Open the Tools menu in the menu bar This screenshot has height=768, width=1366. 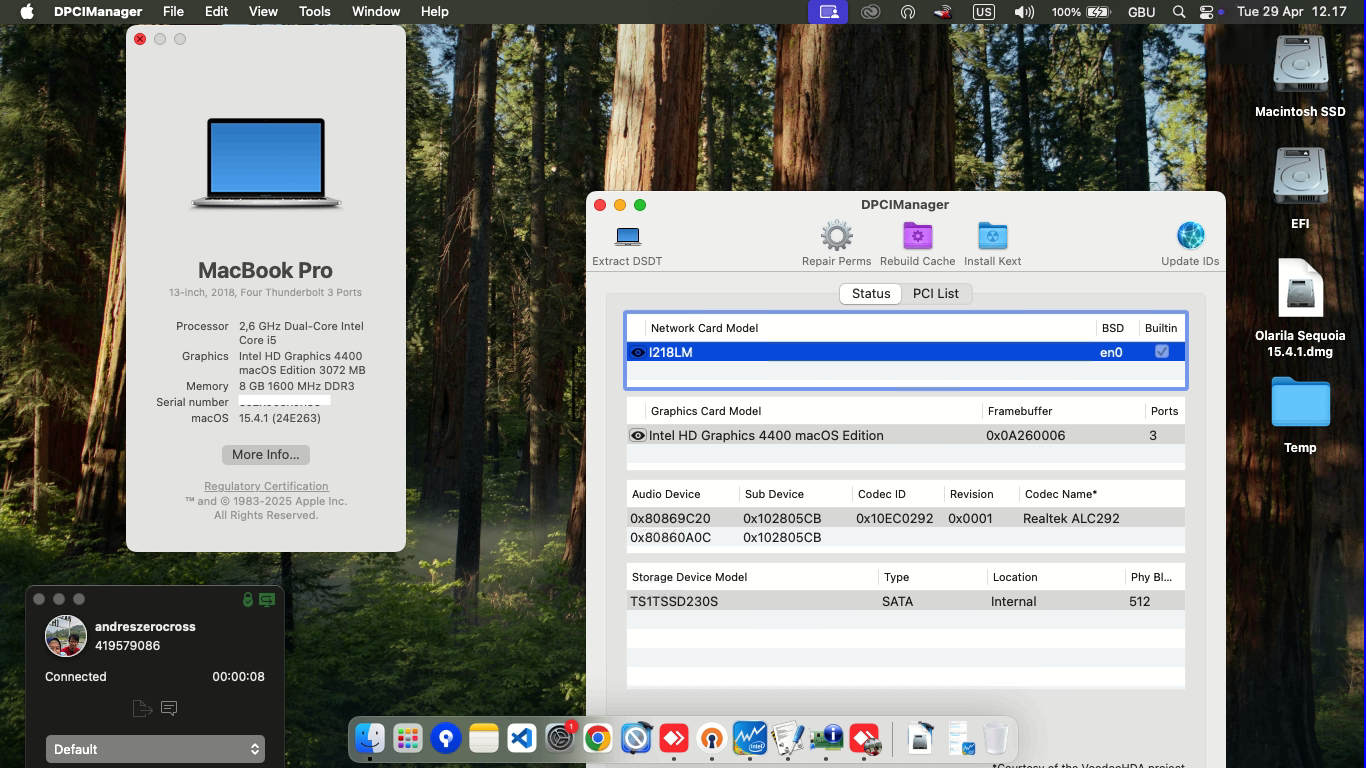pos(314,11)
